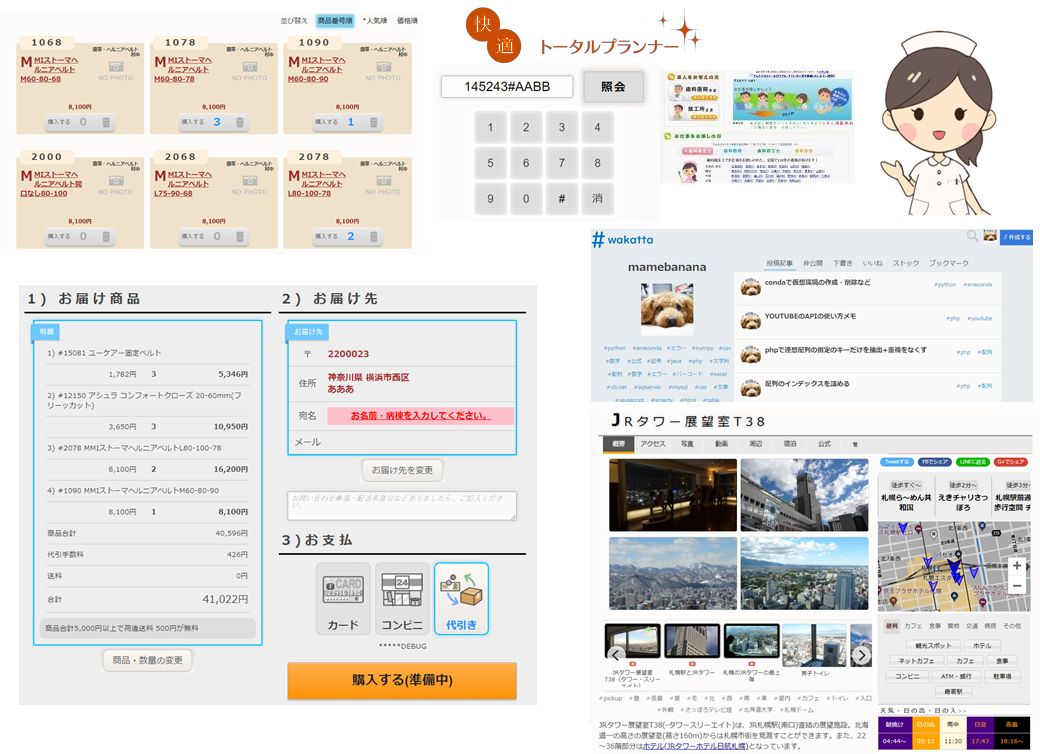The image size is (1040, 754).
Task: Click the next arrow in photo carousel
Action: [862, 656]
